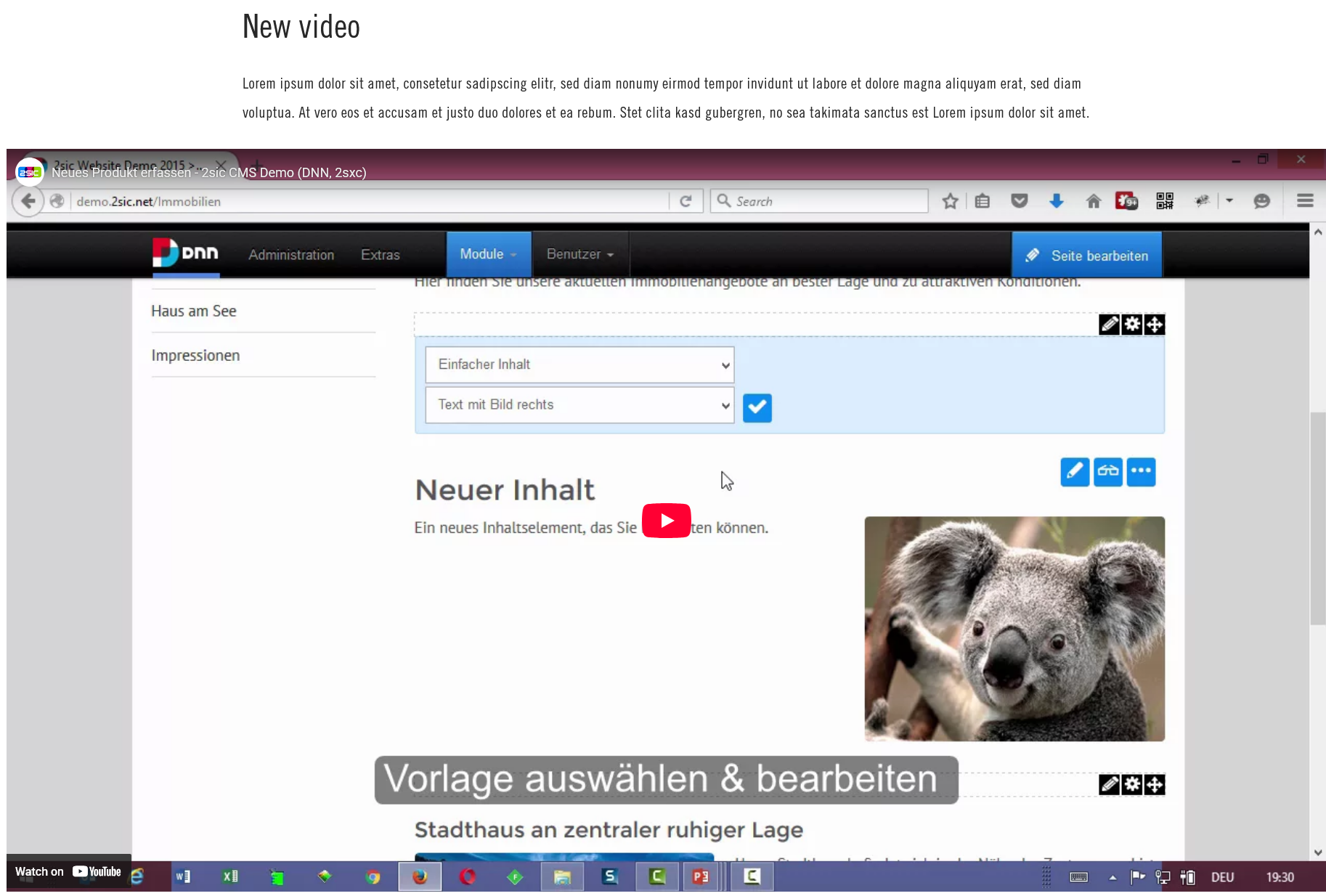
Task: Open the Impressionen sidebar link
Action: 195,356
